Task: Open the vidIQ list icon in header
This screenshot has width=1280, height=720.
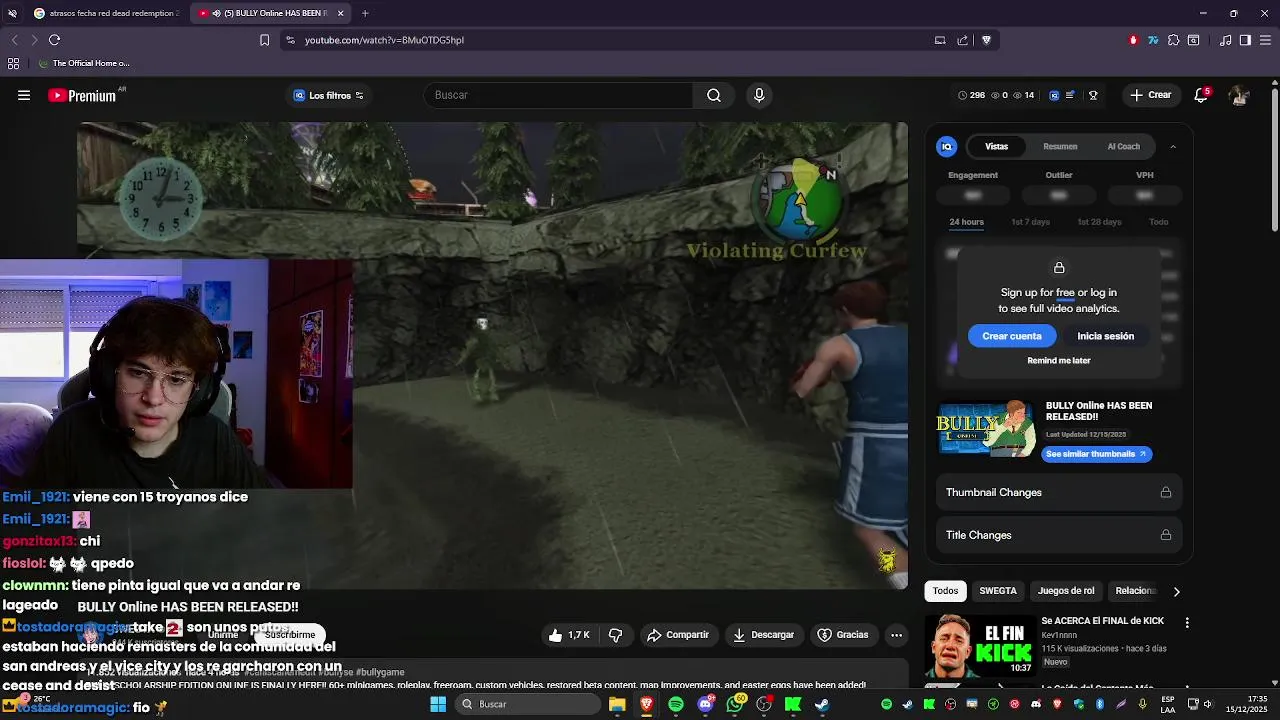Action: [x=1070, y=95]
